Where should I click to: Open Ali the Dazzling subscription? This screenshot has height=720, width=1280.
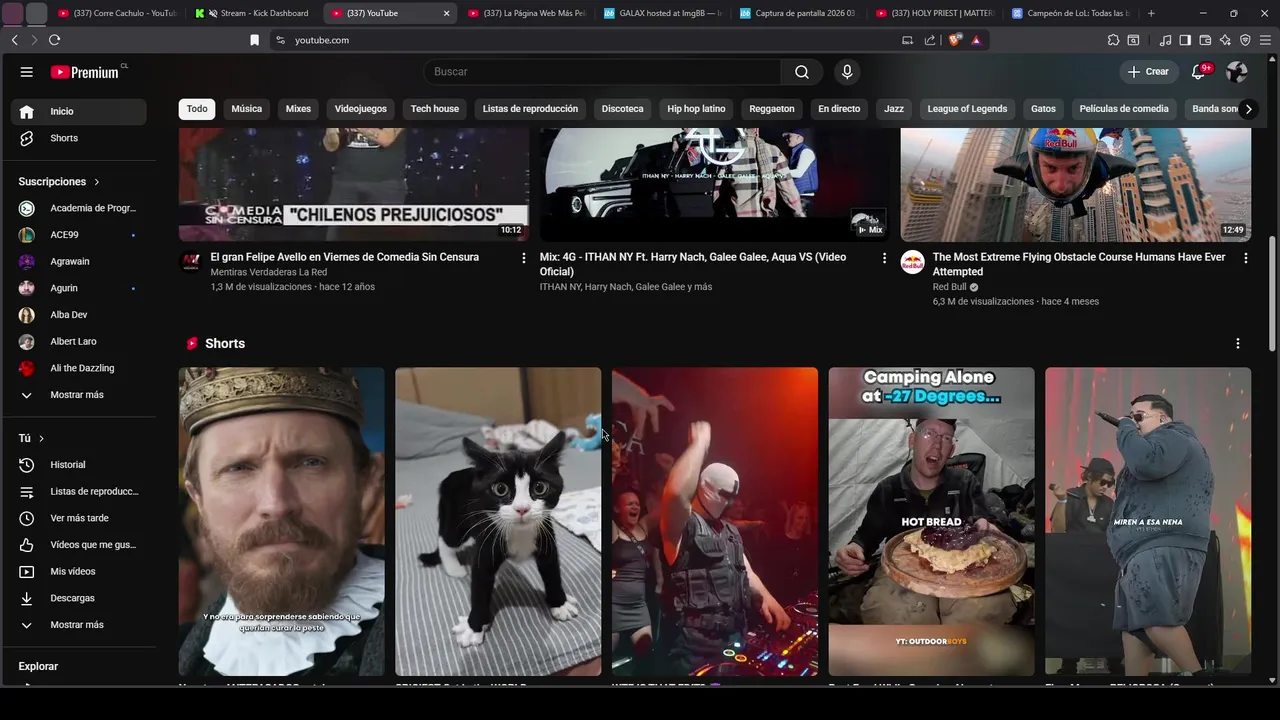pyautogui.click(x=80, y=368)
